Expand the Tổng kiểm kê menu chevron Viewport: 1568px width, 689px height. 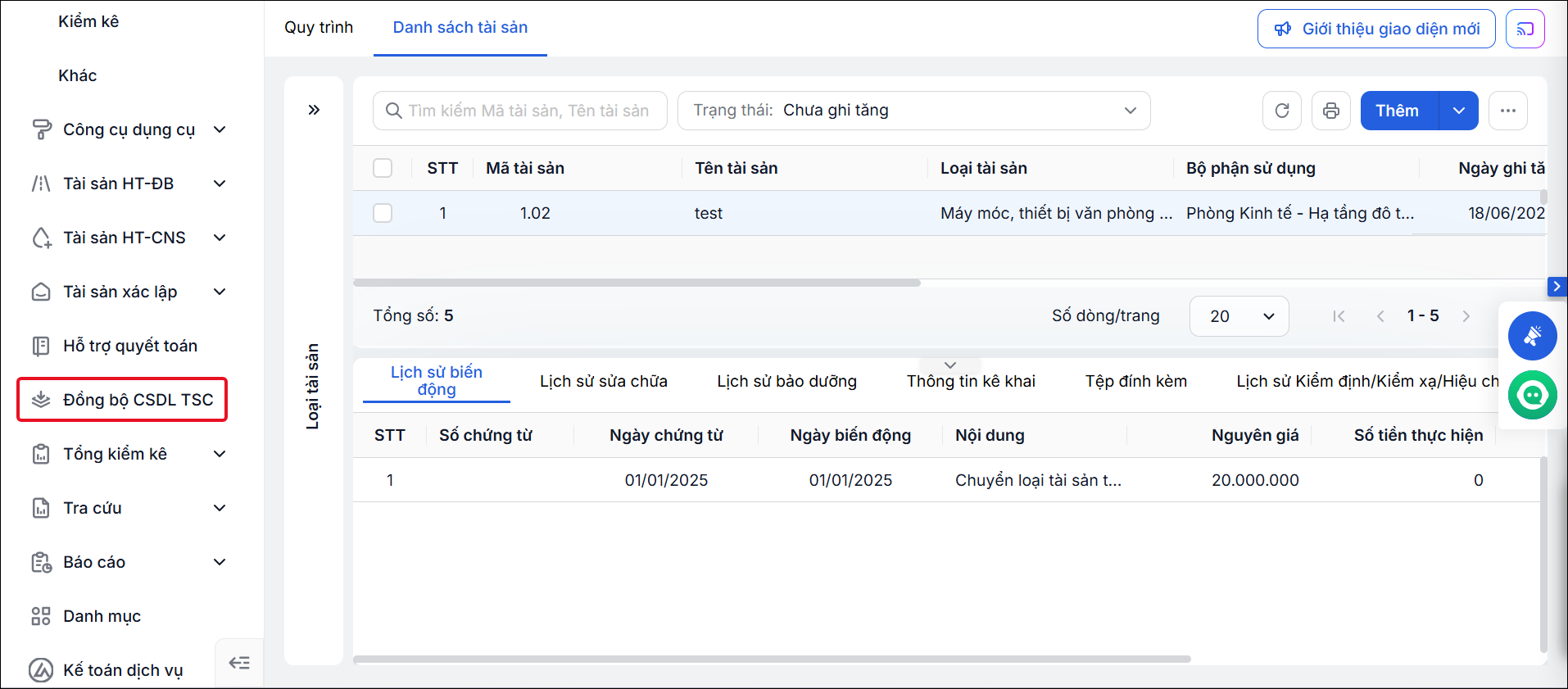point(220,454)
